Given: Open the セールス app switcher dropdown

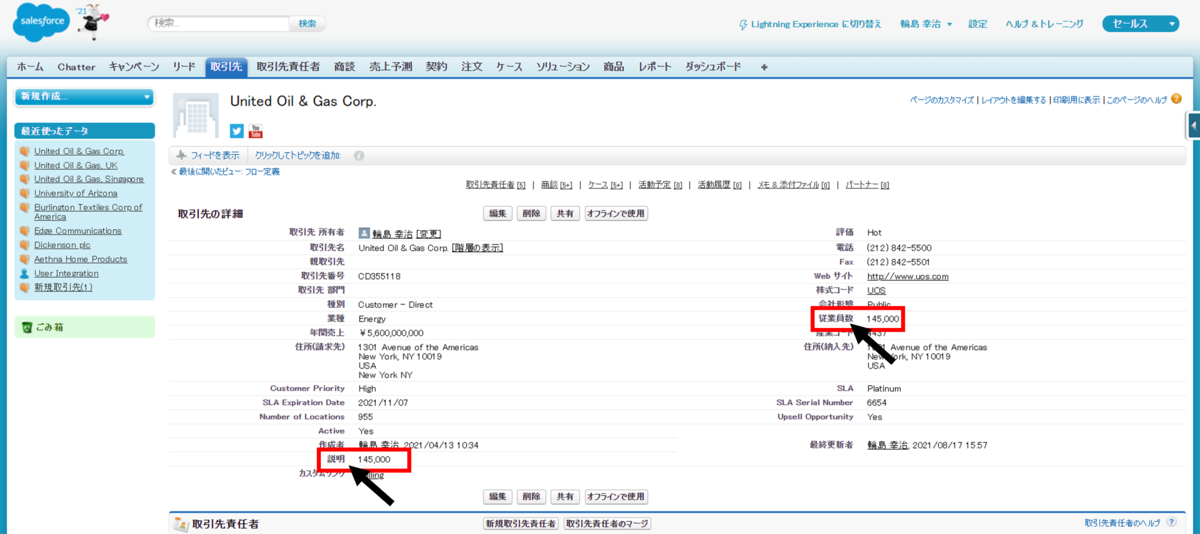Looking at the screenshot, I should pyautogui.click(x=1142, y=24).
